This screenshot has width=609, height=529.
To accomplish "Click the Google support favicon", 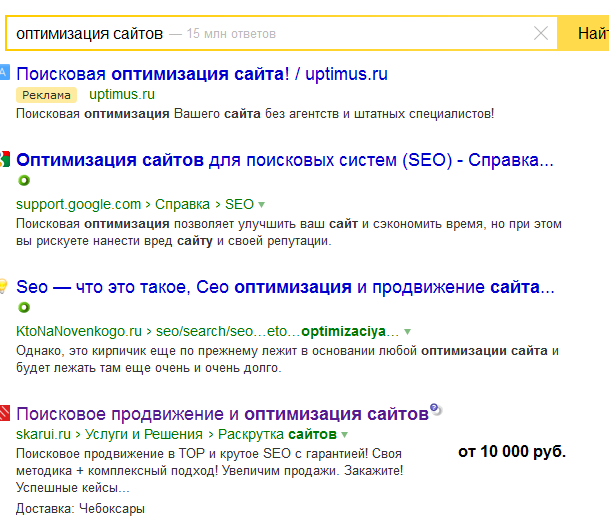I will 4,159.
